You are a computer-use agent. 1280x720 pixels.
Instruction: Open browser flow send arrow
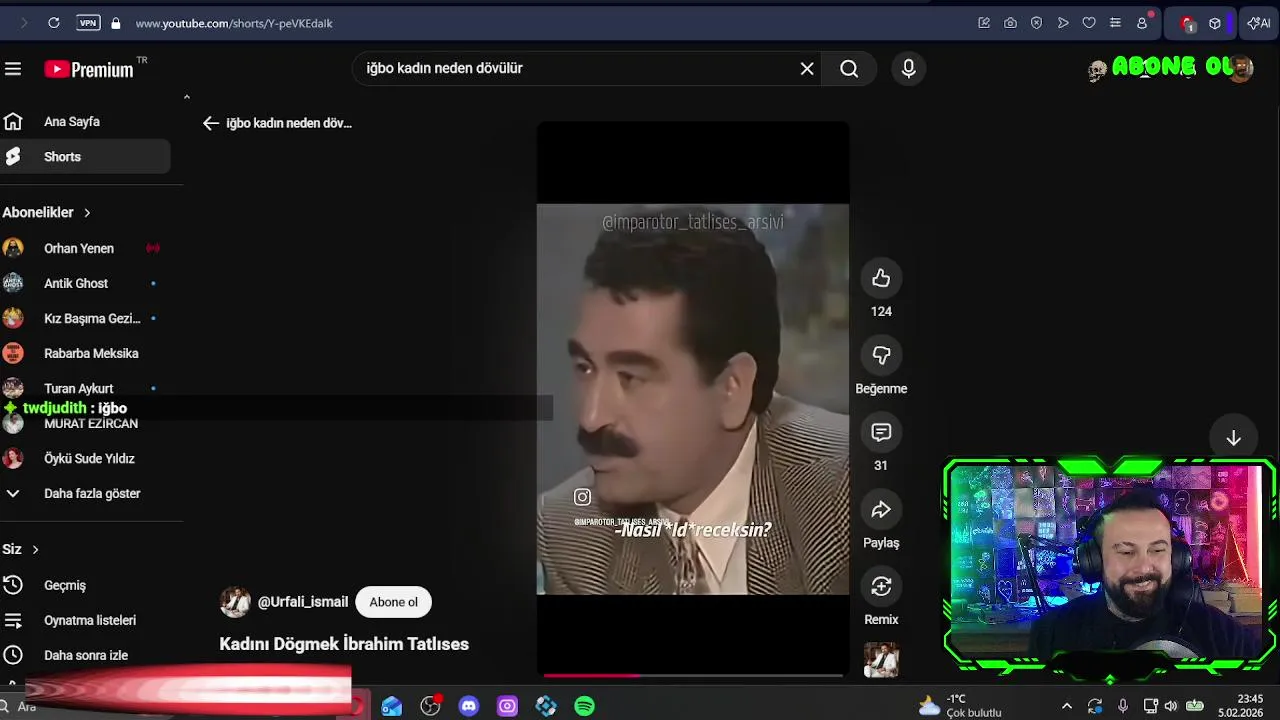(x=1063, y=23)
